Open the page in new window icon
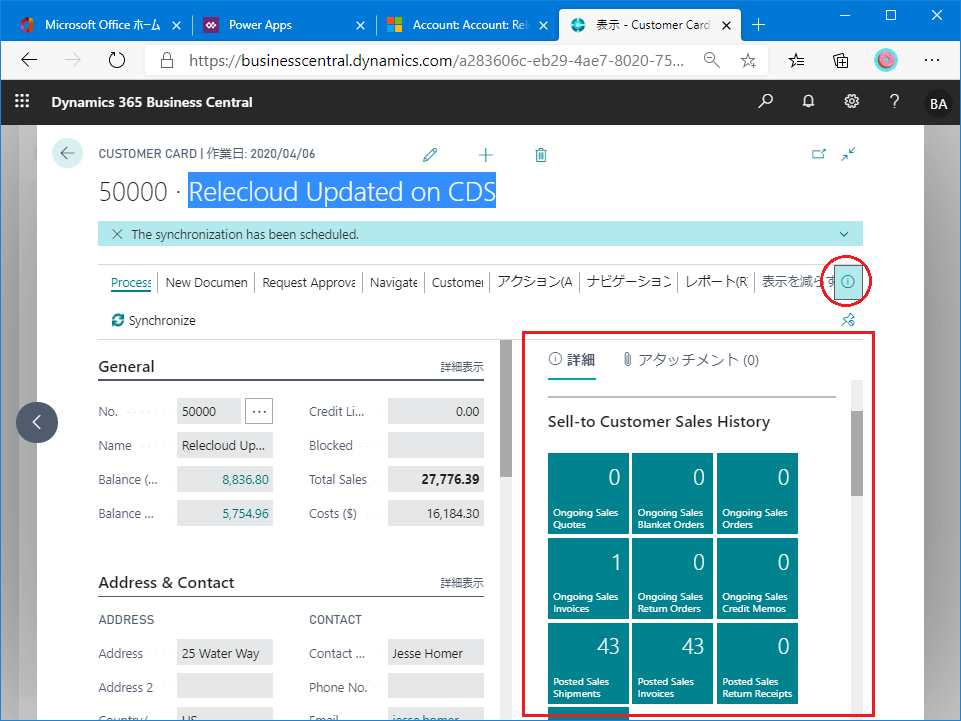 (x=819, y=154)
